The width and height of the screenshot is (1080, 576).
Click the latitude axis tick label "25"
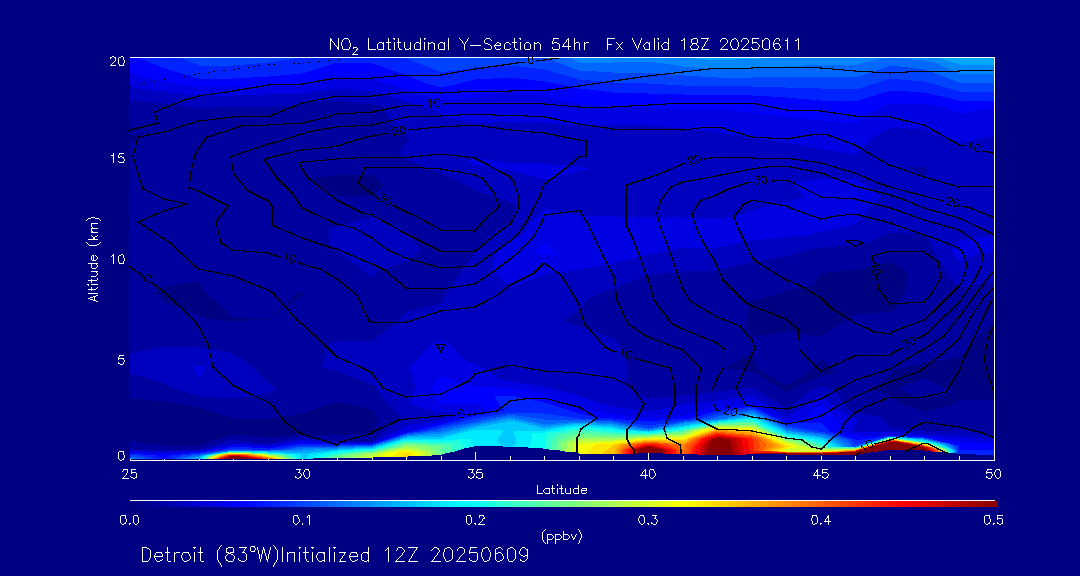tap(128, 474)
